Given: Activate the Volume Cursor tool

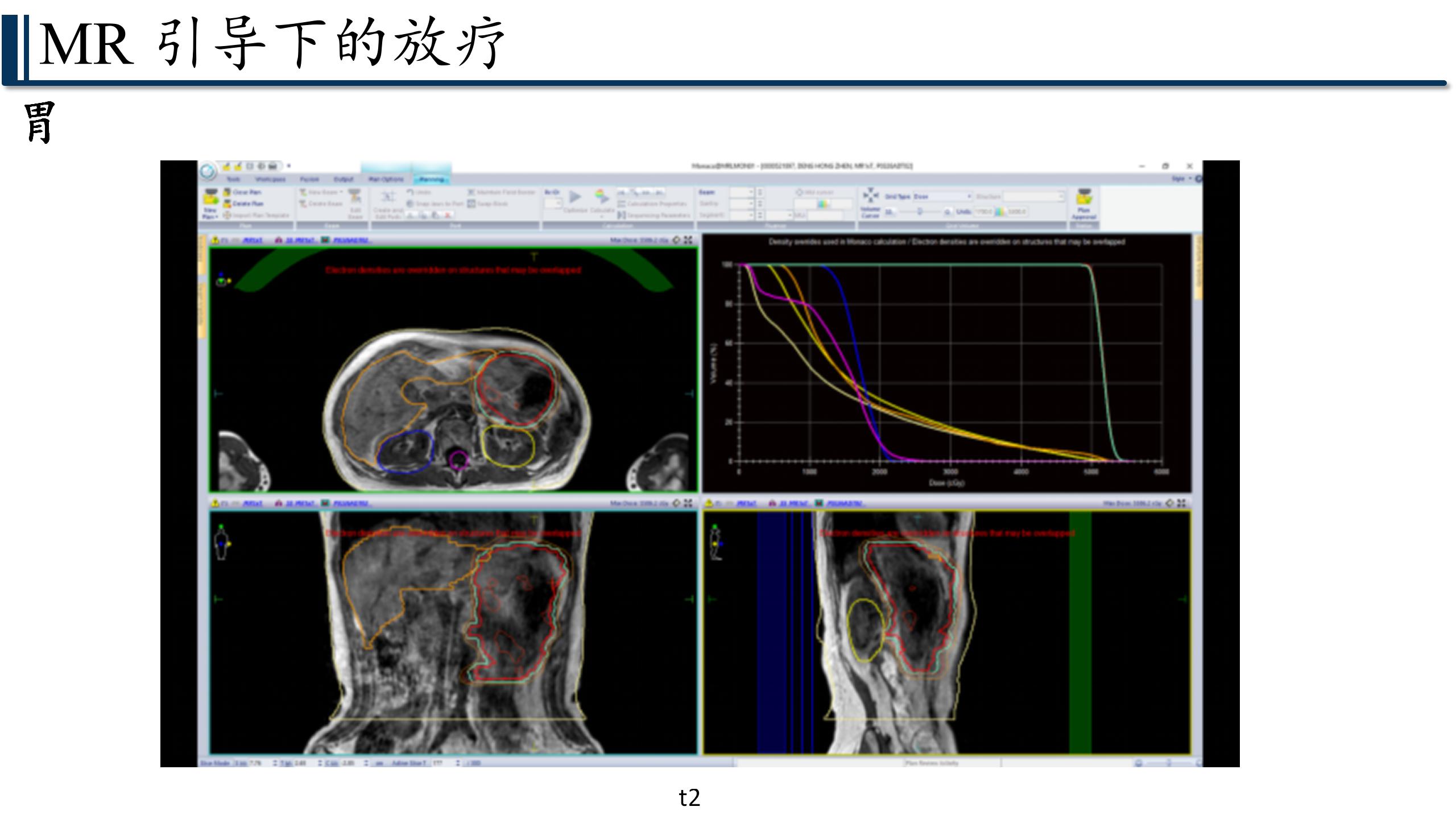Looking at the screenshot, I should coord(870,203).
